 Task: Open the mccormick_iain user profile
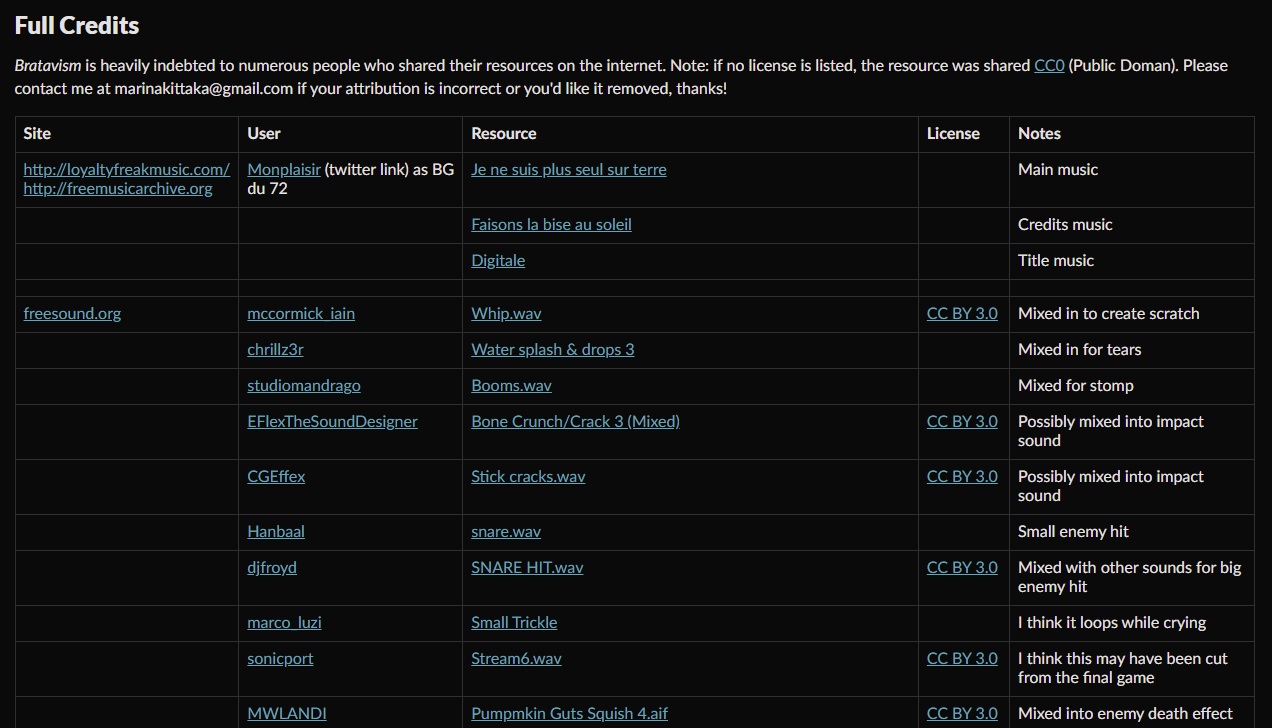tap(301, 314)
